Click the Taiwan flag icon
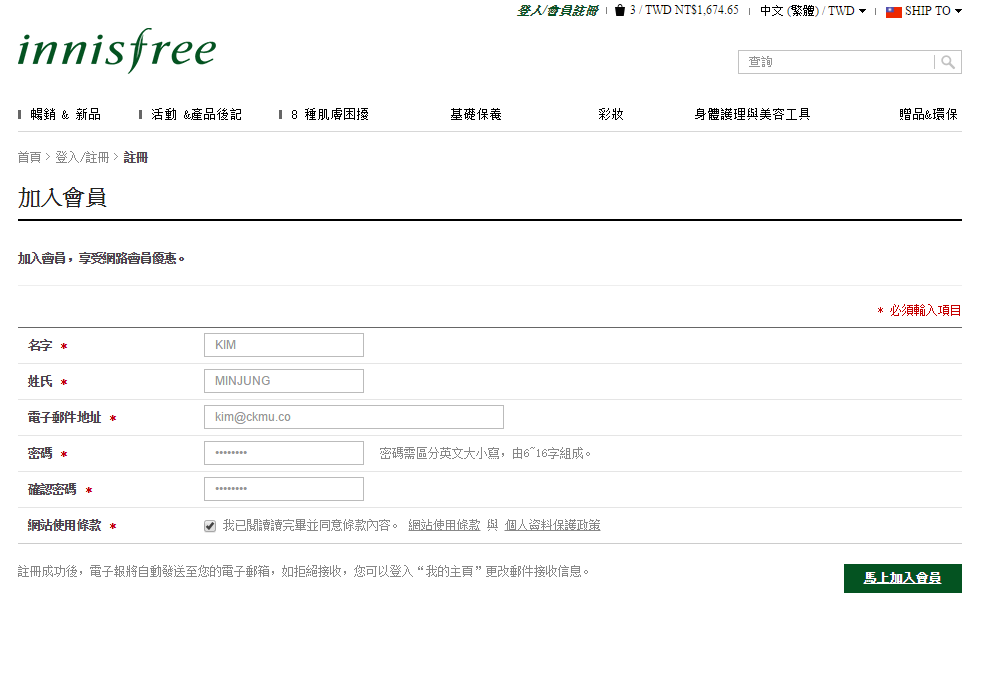This screenshot has width=981, height=683. [x=893, y=11]
